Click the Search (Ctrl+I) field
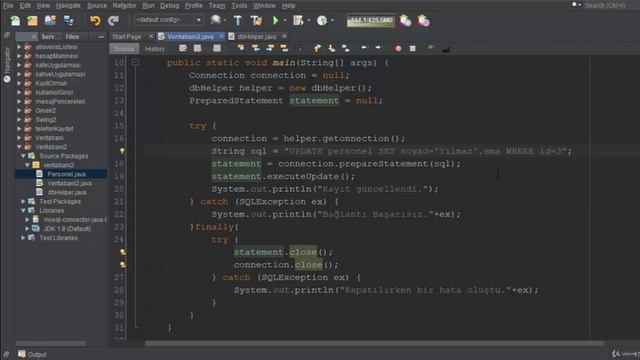 click(605, 5)
